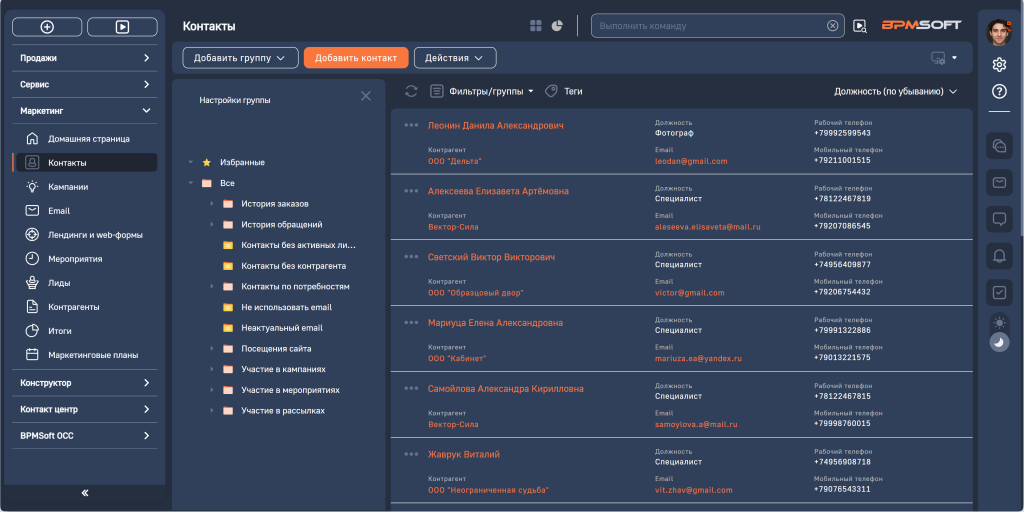1024x512 pixels.
Task: Click the Выполнить команду input field
Action: pos(710,25)
